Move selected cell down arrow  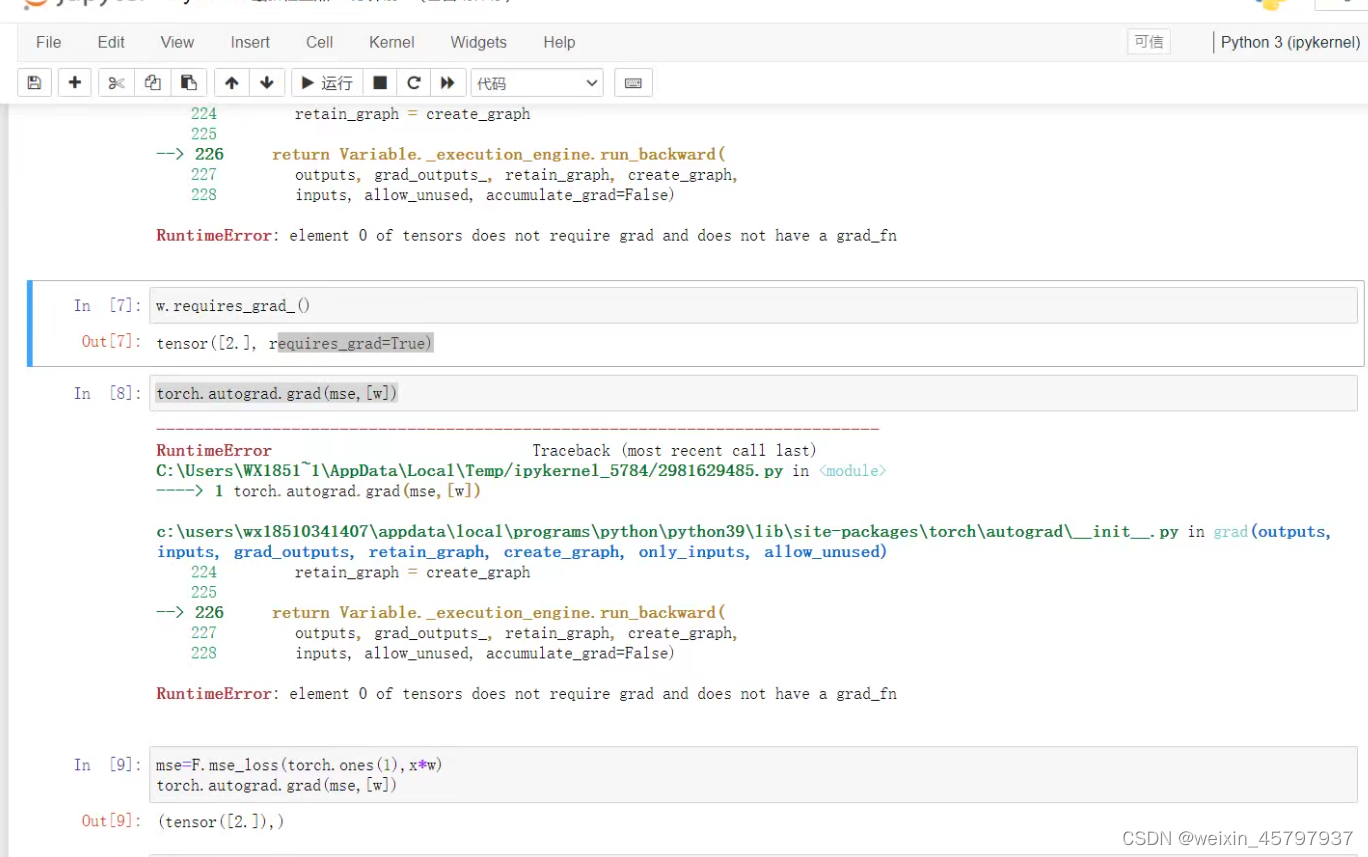[x=267, y=83]
